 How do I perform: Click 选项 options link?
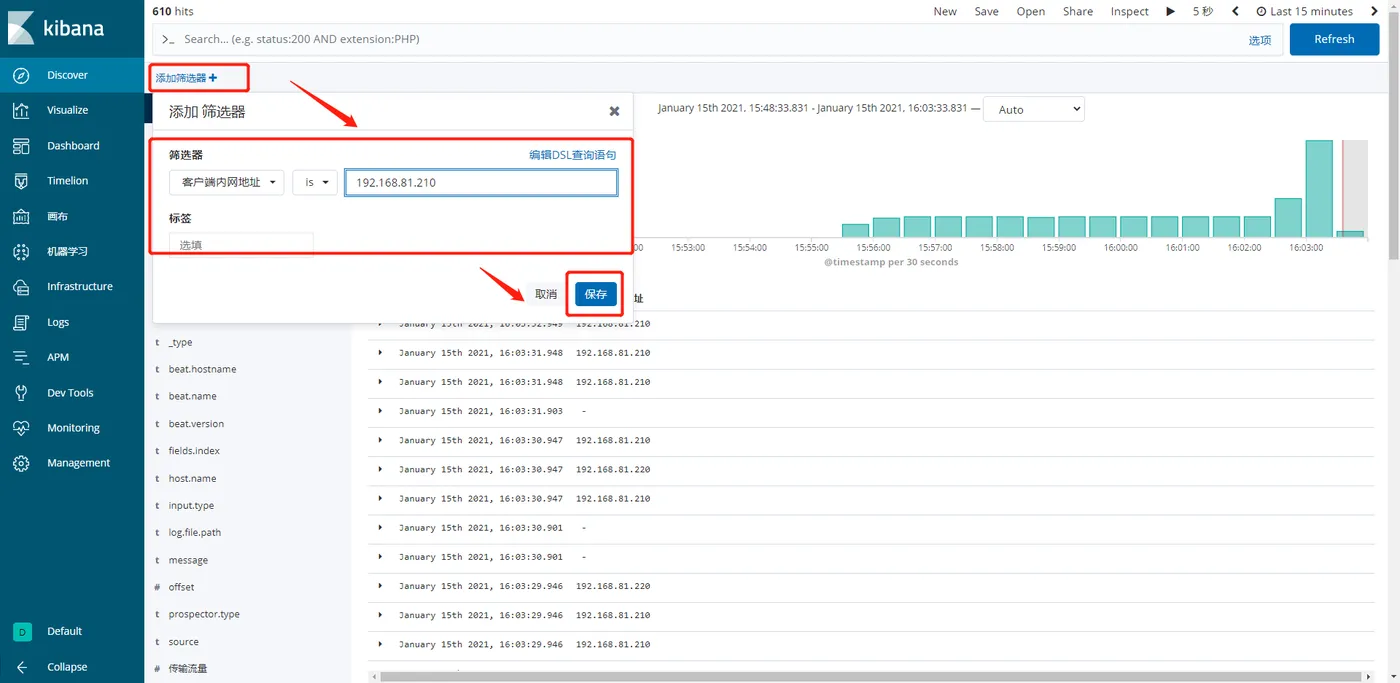(x=1260, y=40)
